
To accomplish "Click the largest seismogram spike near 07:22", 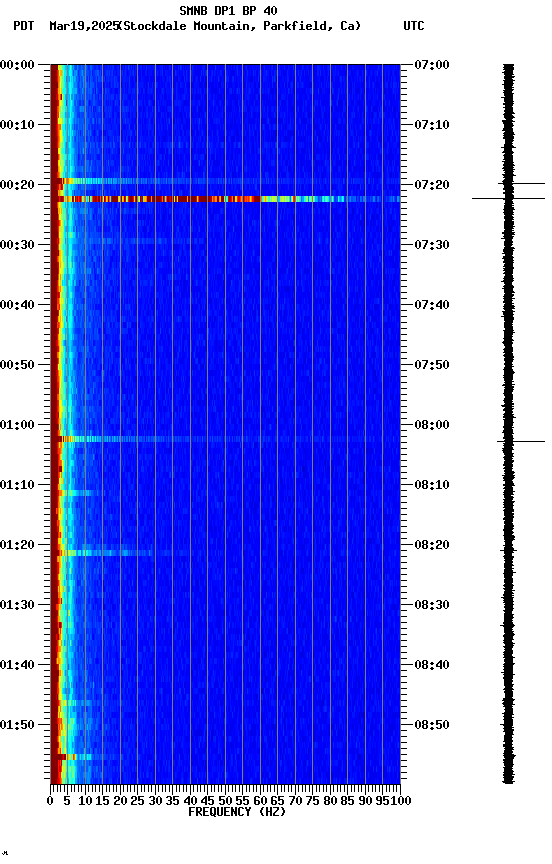I will click(508, 198).
